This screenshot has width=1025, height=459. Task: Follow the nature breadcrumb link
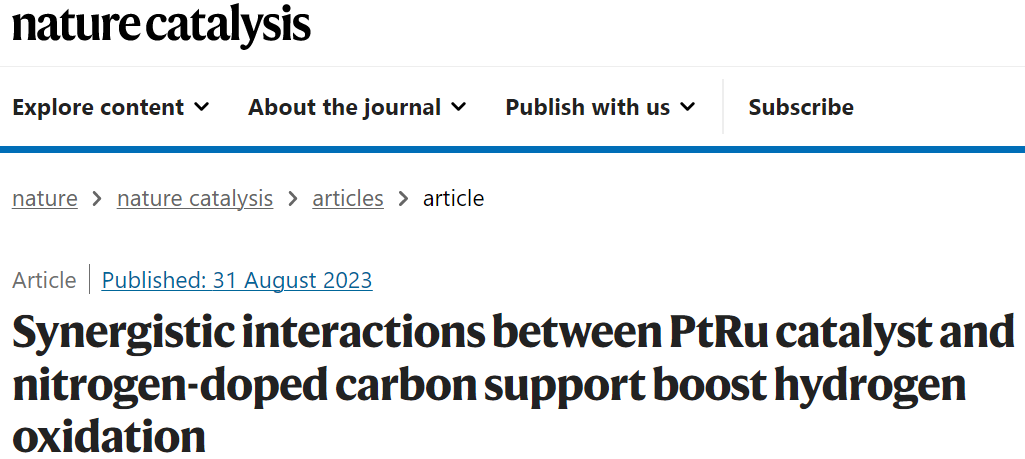(x=44, y=198)
